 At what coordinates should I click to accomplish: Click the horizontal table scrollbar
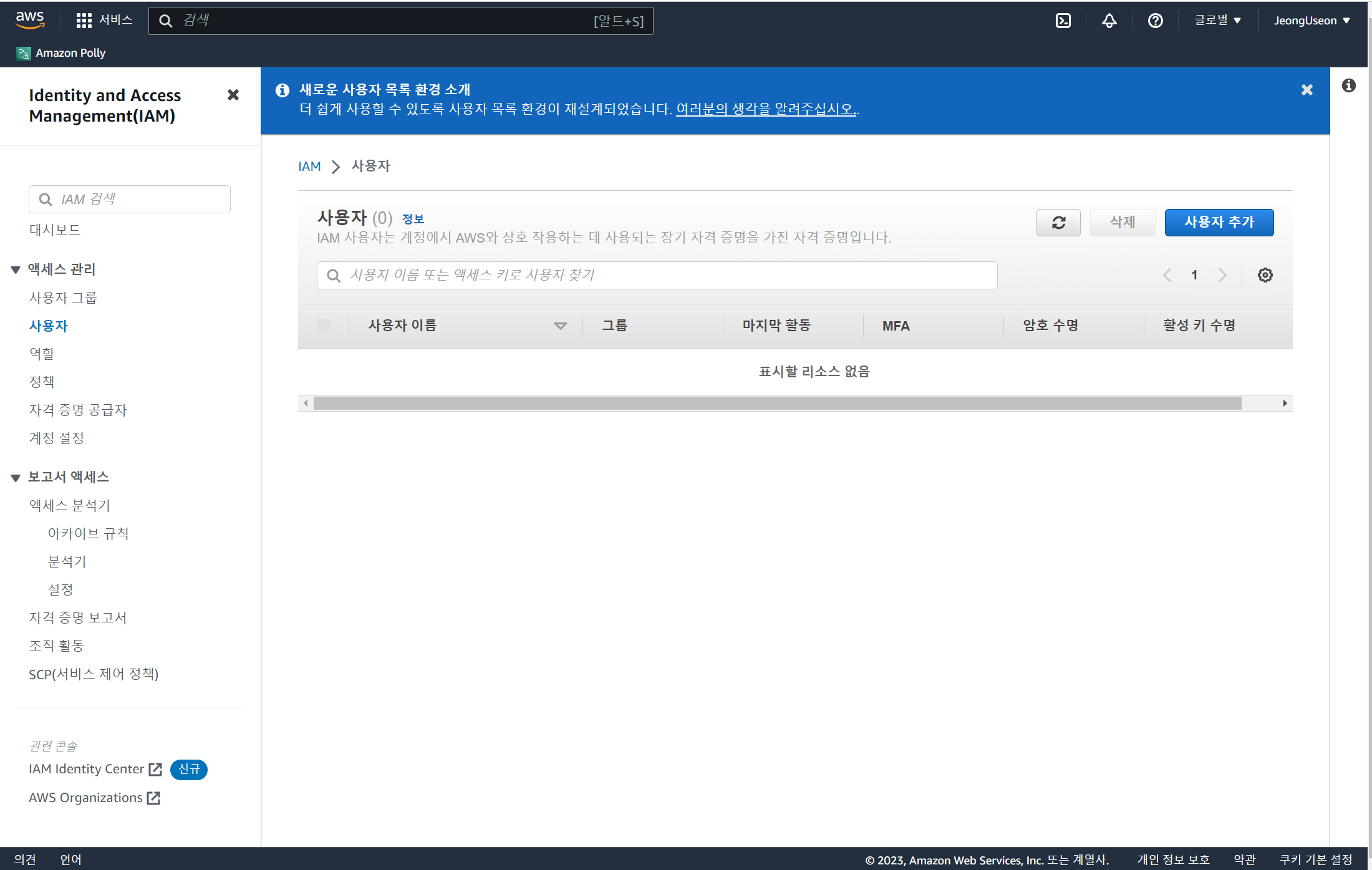[x=776, y=404]
